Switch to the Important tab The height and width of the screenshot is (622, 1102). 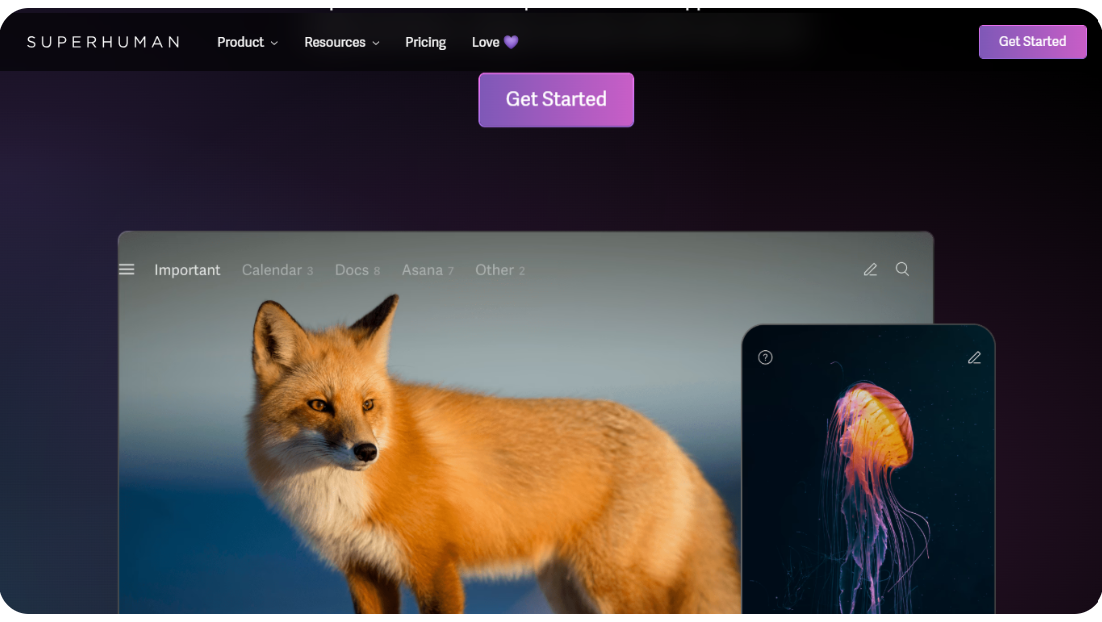point(187,269)
